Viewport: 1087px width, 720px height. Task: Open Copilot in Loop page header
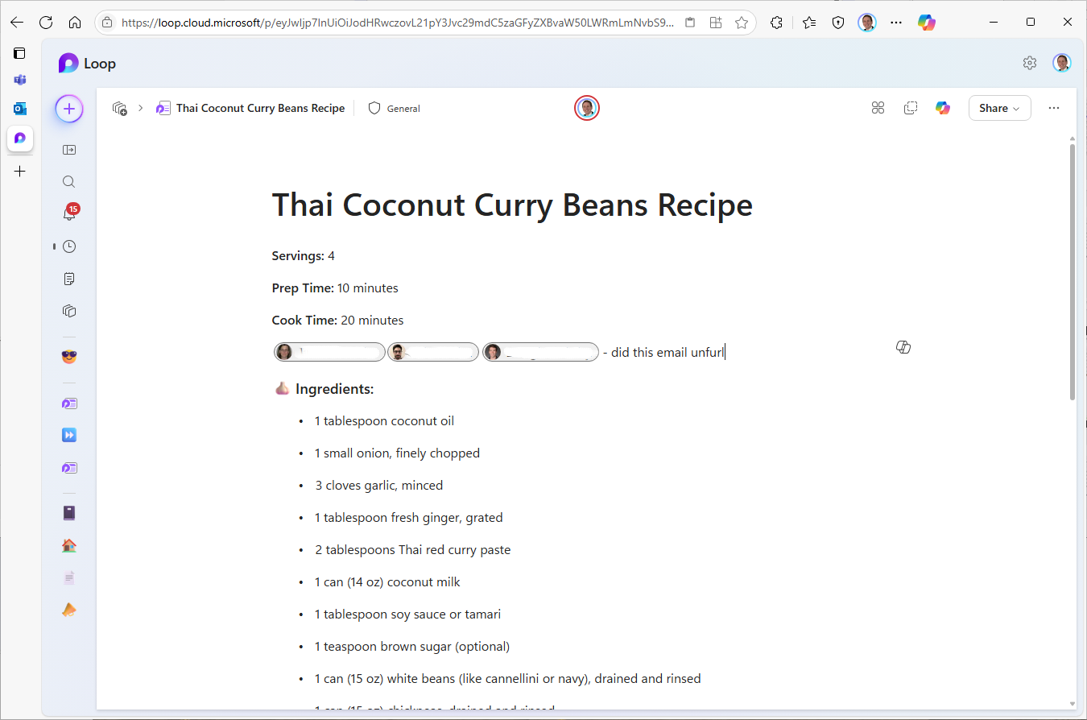click(943, 108)
